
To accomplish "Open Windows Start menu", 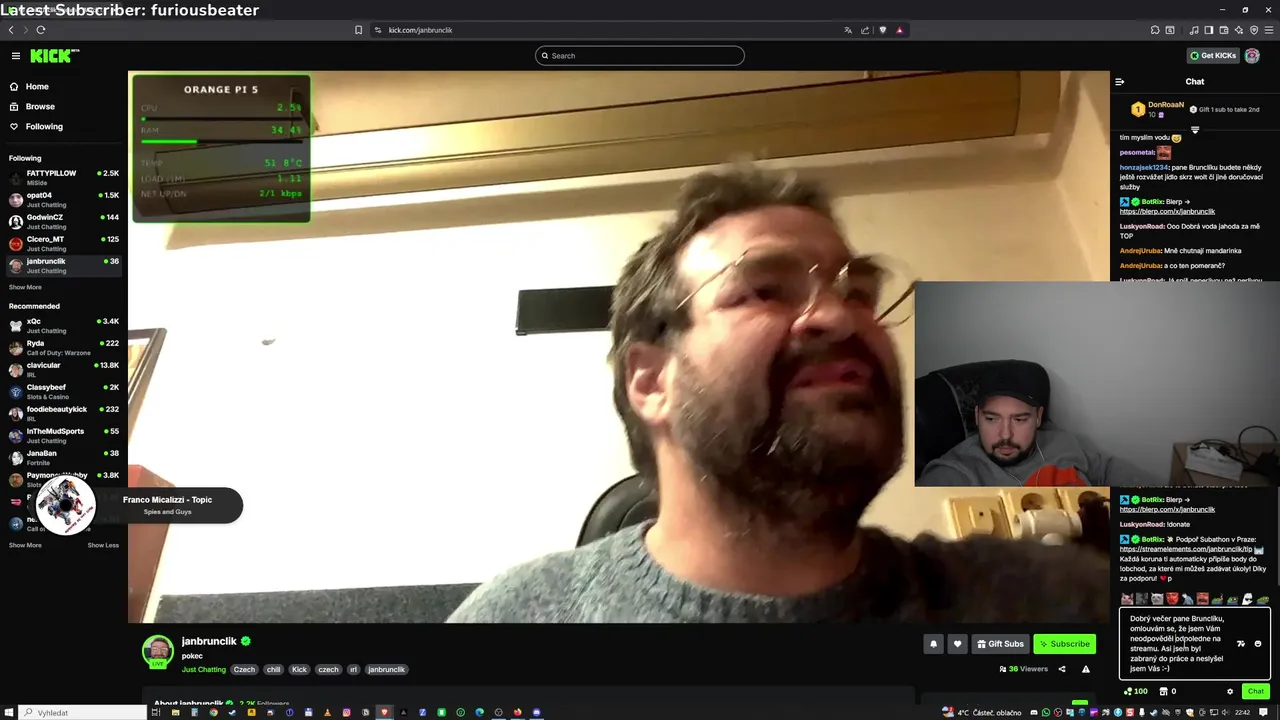I will point(10,712).
